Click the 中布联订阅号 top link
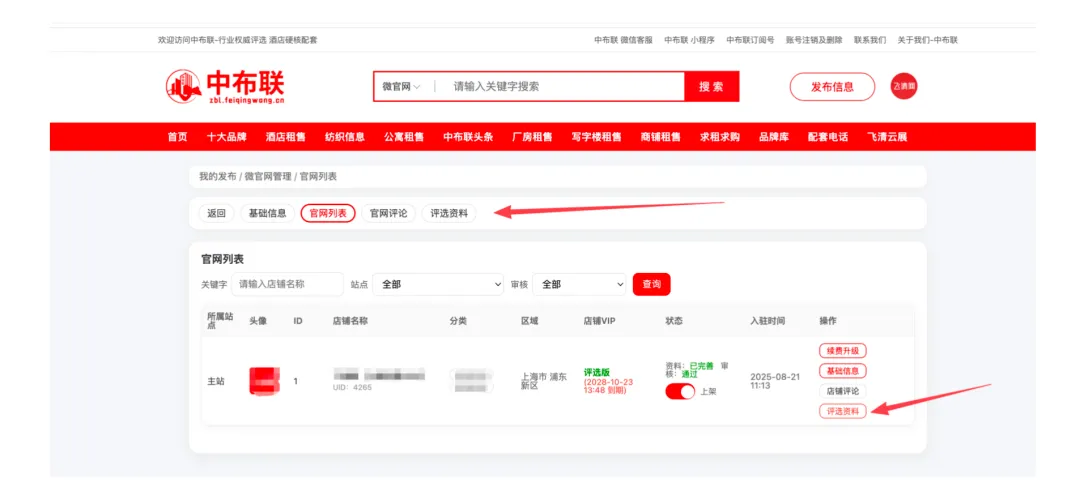Viewport: 1080px width, 504px height. (x=750, y=41)
